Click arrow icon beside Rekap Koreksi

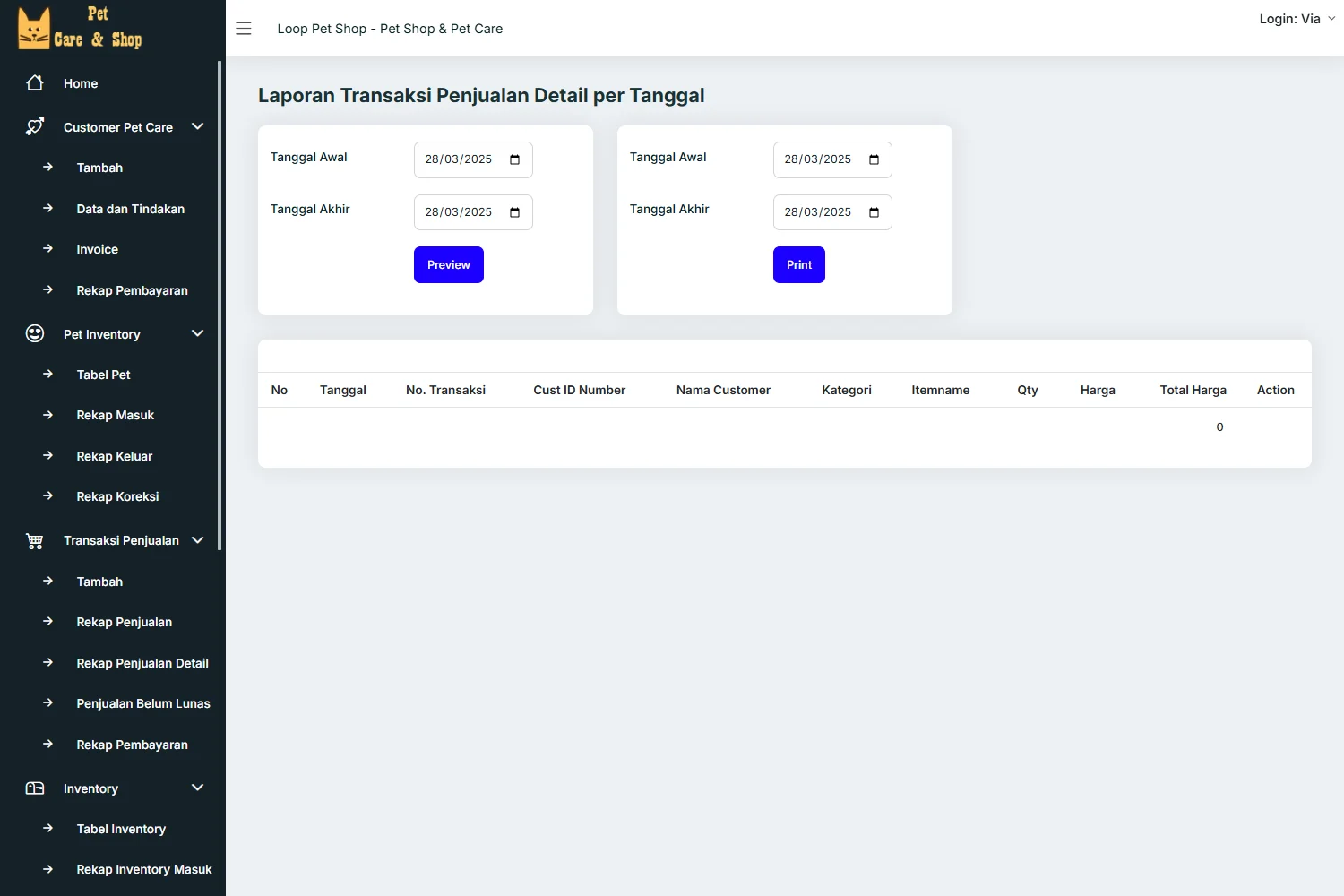[48, 495]
